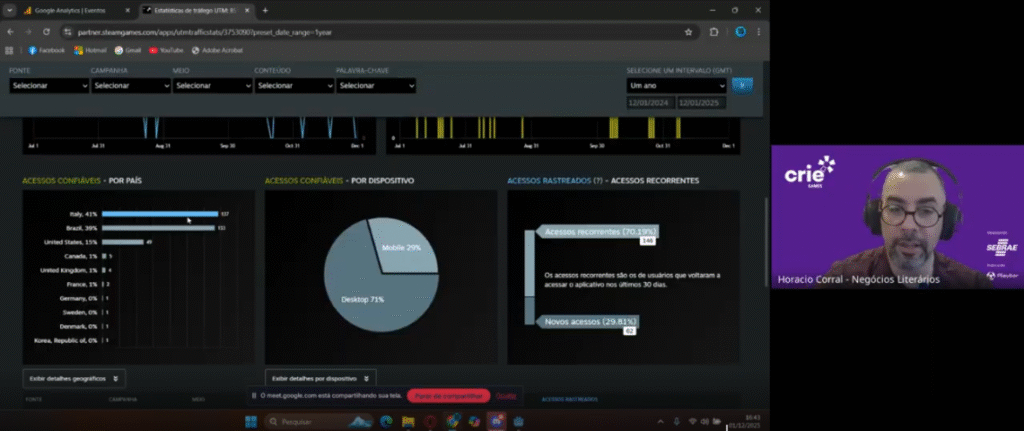This screenshot has width=1024, height=431.
Task: Open the YouTube bookmark
Action: point(166,50)
